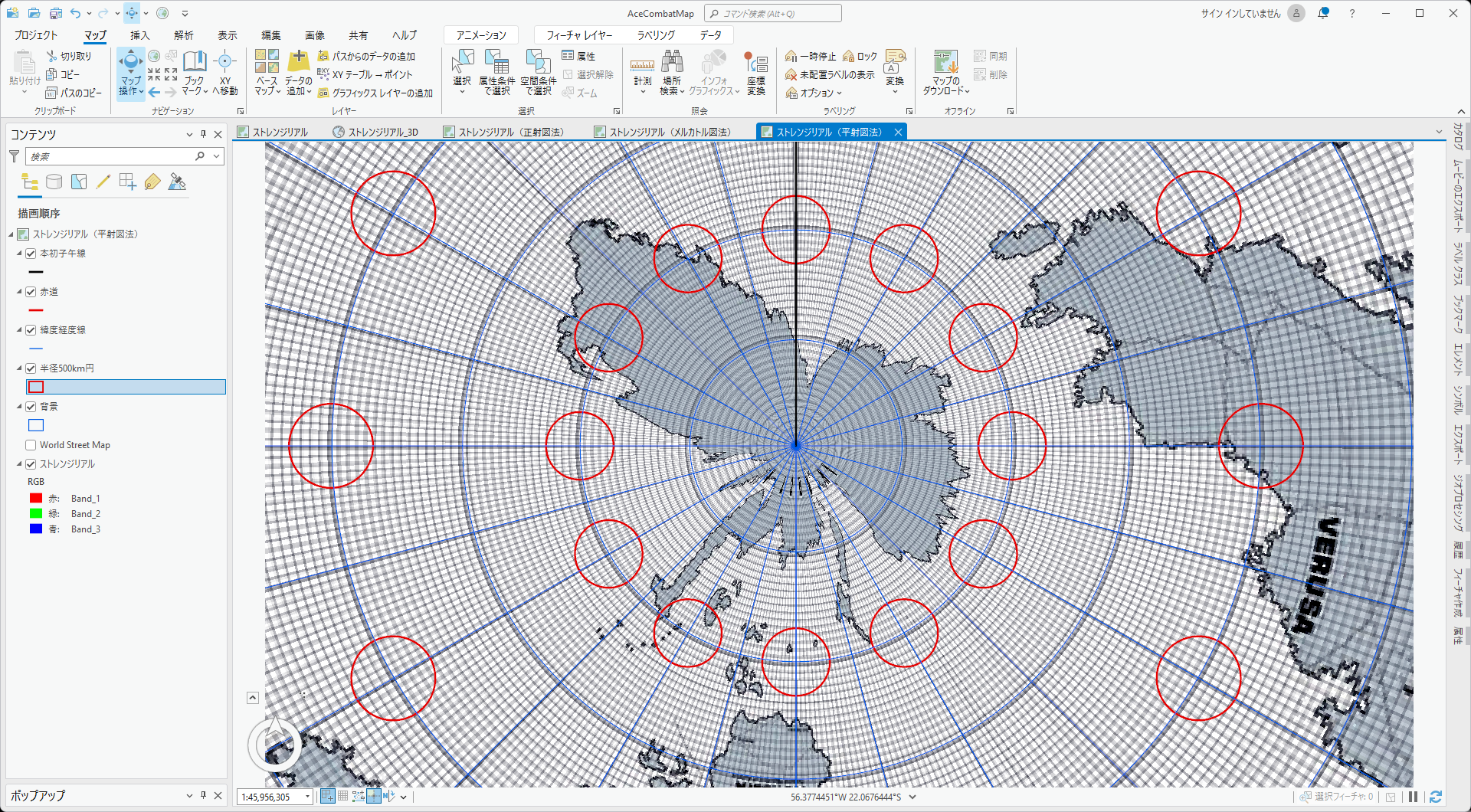Open the coordinate display units dropdown
This screenshot has height=812, width=1471.
pyautogui.click(x=912, y=797)
